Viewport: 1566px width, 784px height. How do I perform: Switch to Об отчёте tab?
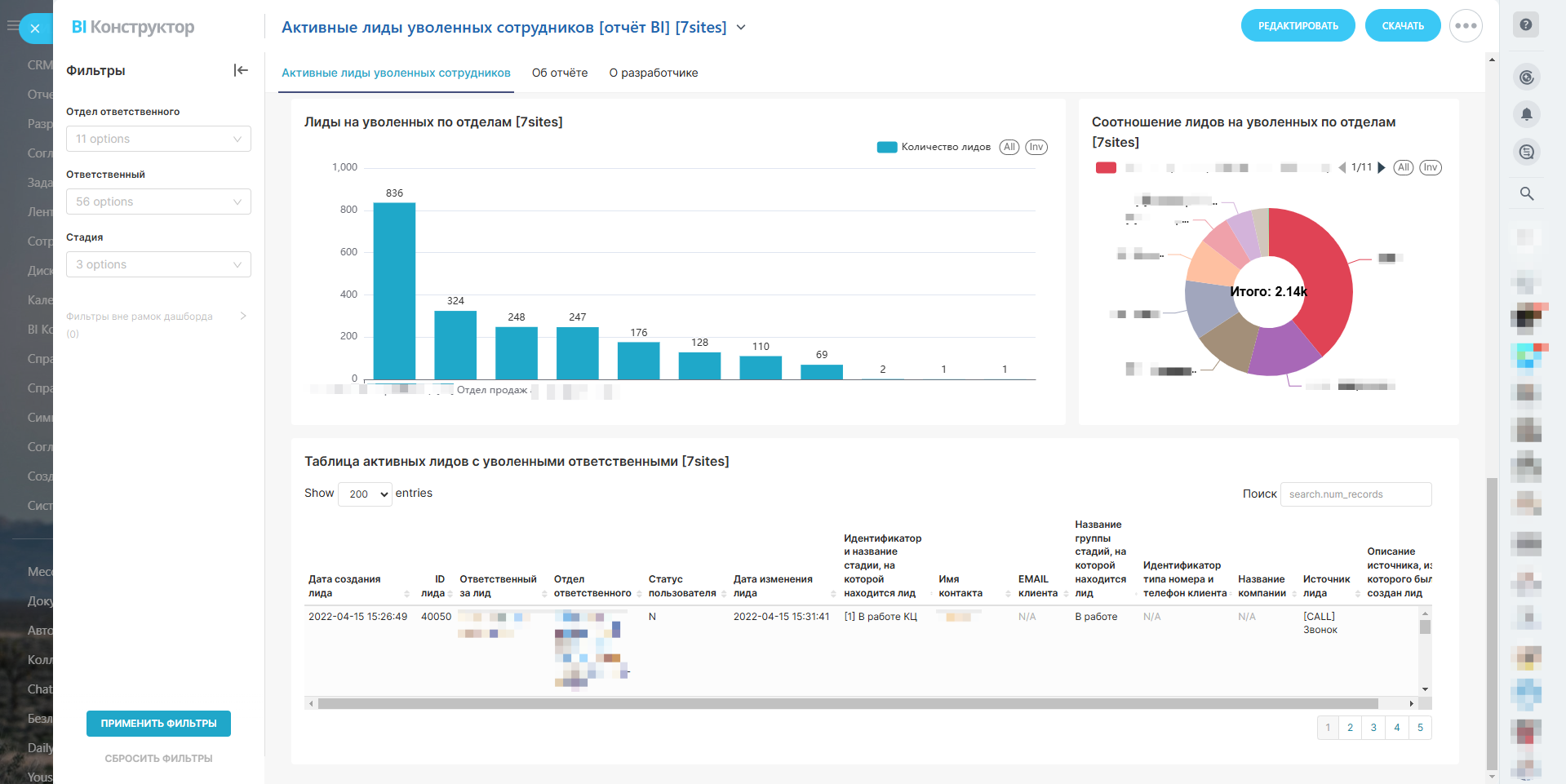(559, 73)
